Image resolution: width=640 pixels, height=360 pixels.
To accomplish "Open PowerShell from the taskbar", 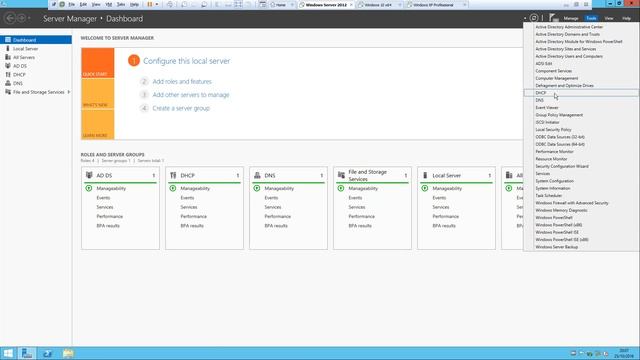I will tap(47, 353).
